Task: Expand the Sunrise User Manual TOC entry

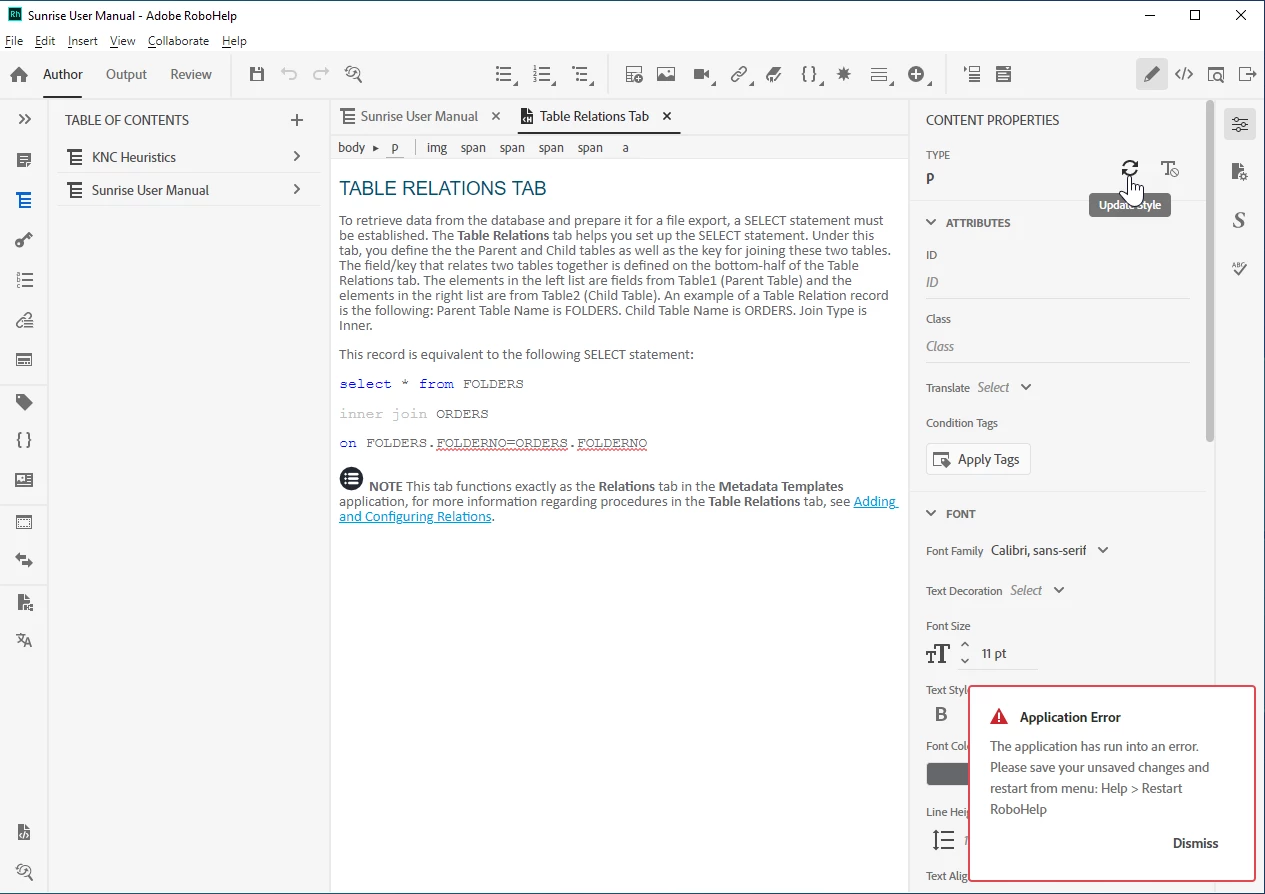Action: pyautogui.click(x=297, y=190)
